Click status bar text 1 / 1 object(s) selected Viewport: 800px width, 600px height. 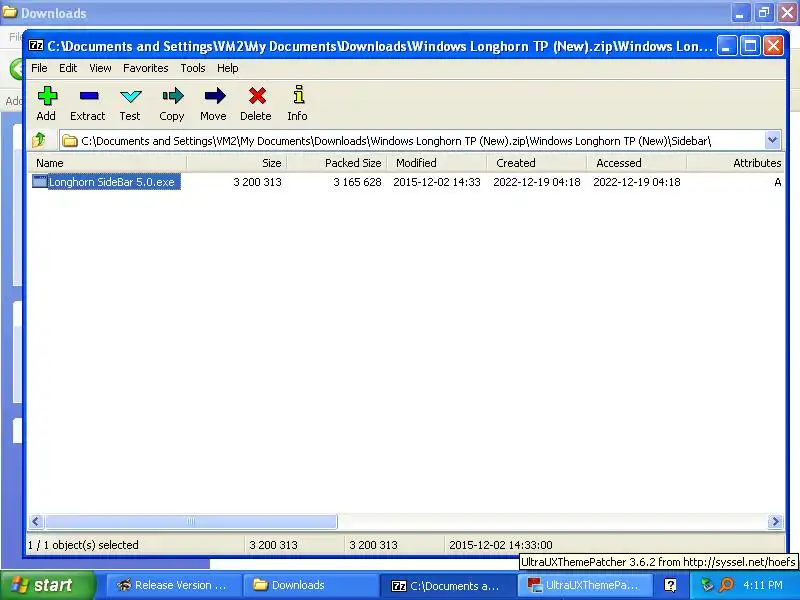pos(83,545)
